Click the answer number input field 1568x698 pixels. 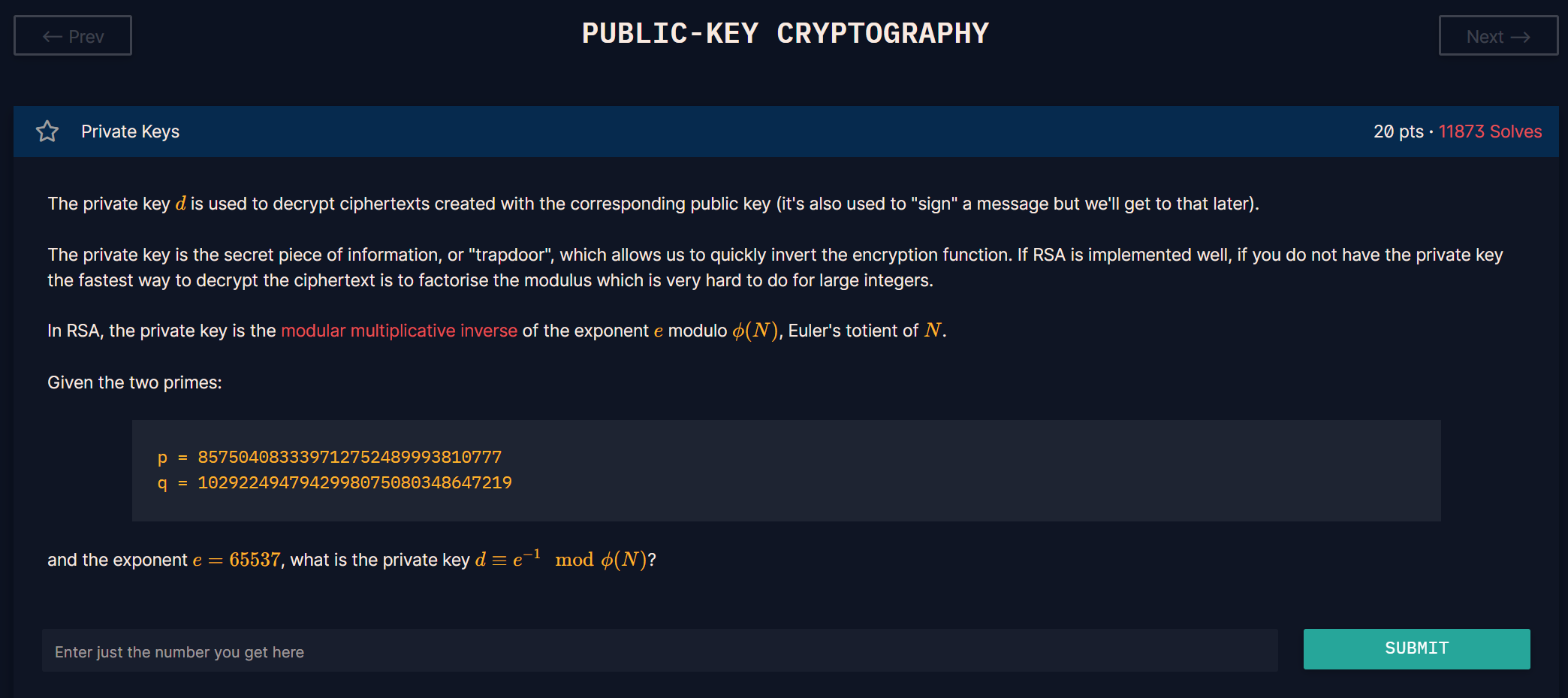coord(660,651)
